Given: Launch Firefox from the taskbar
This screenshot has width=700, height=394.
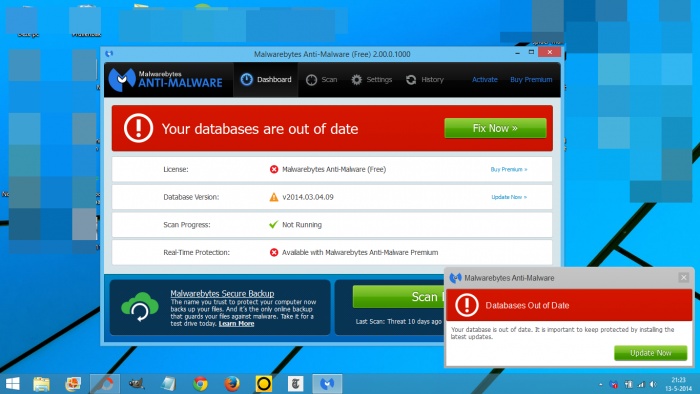Looking at the screenshot, I should point(232,384).
